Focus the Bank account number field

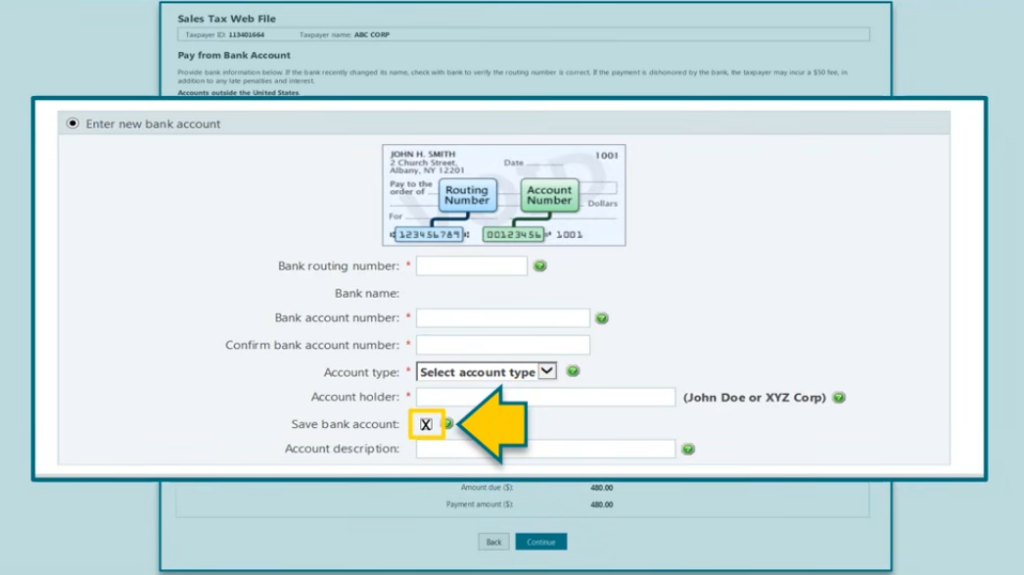coord(503,318)
